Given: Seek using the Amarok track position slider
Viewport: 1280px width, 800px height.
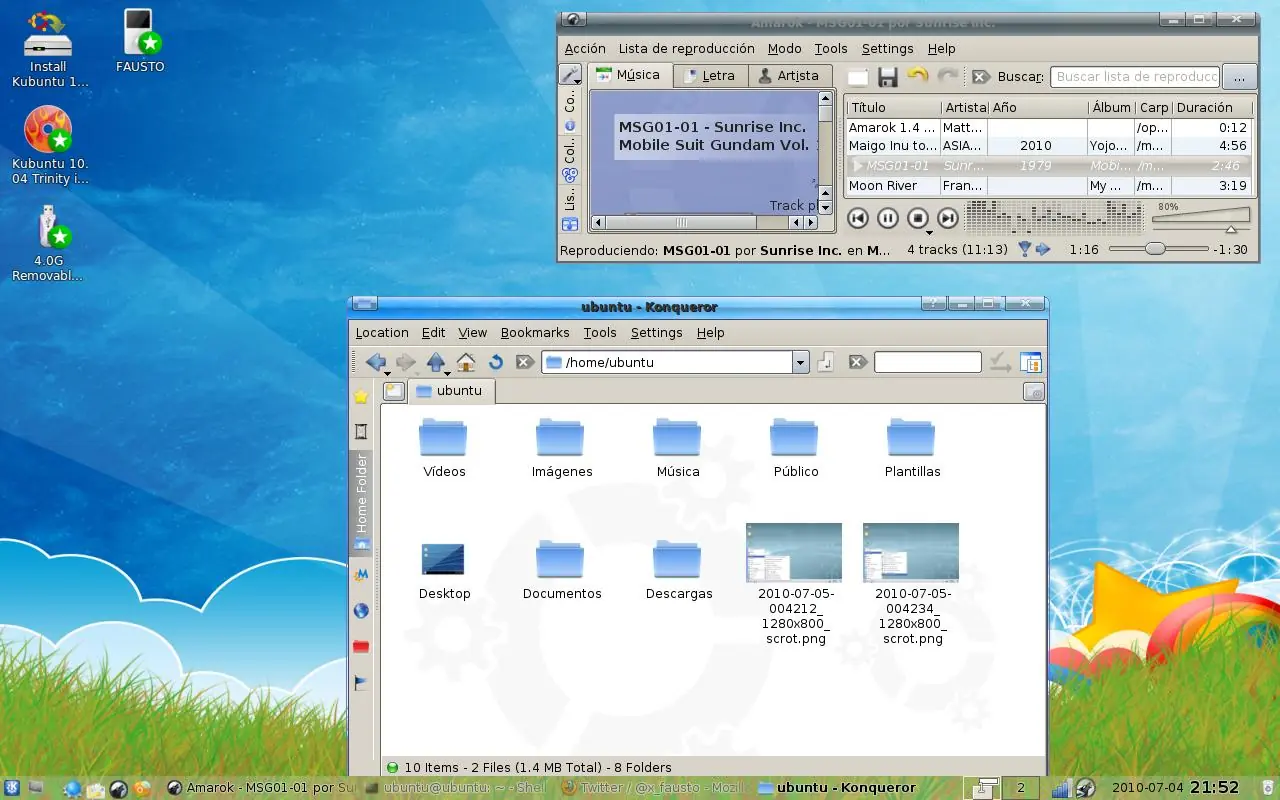Looking at the screenshot, I should 1157,249.
